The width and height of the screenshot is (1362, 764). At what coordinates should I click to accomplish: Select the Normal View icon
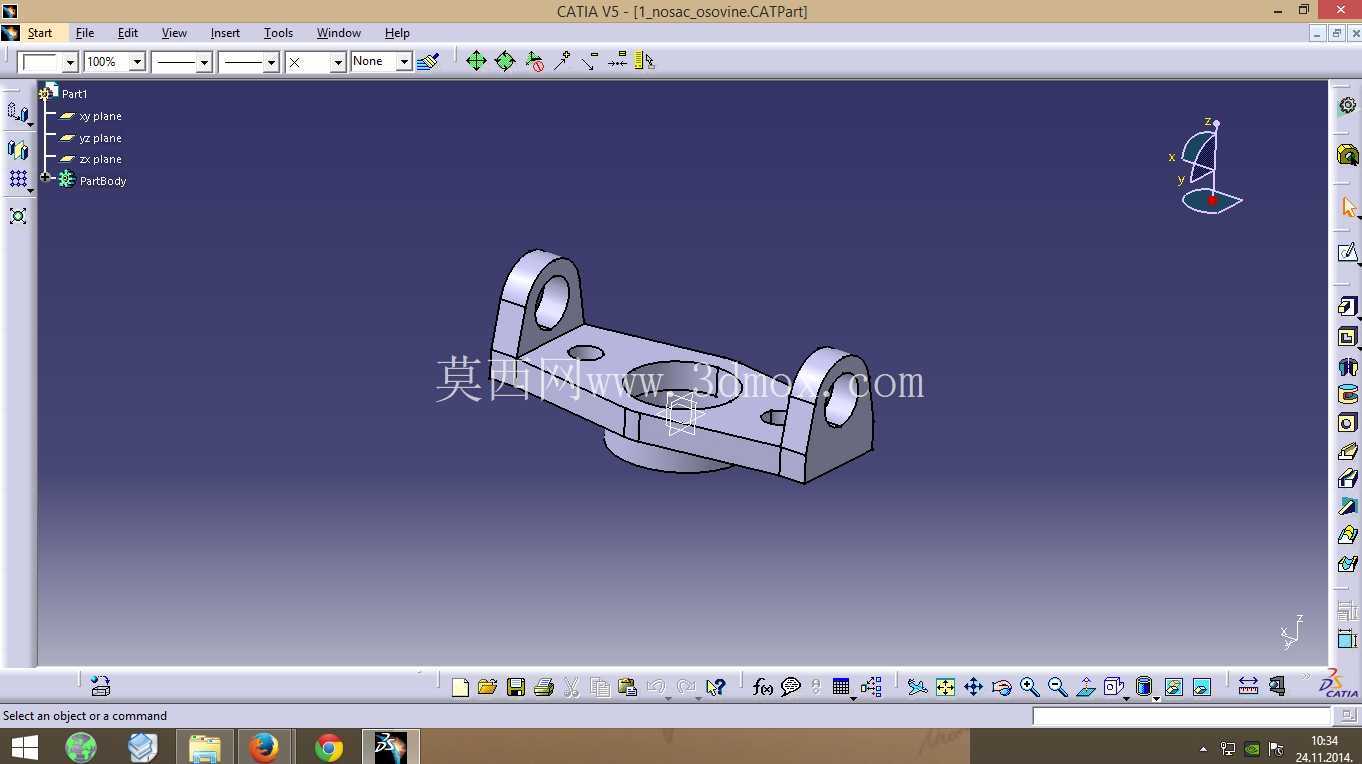click(x=1085, y=687)
